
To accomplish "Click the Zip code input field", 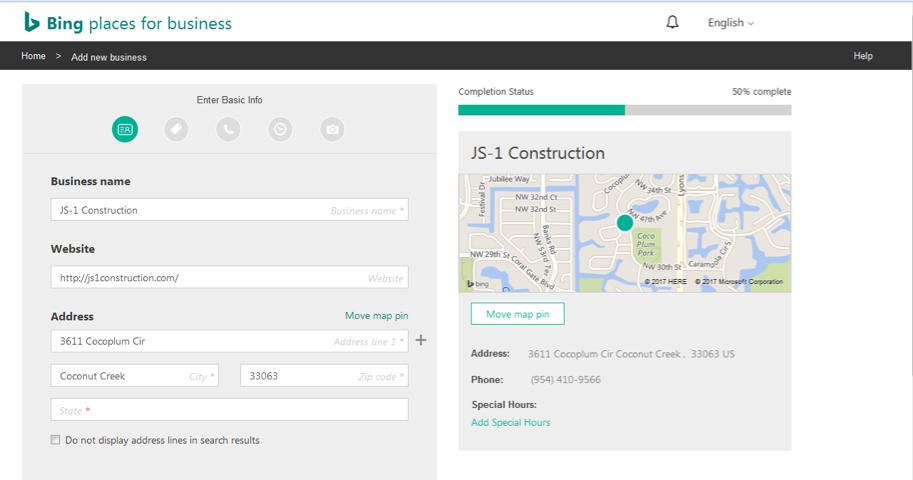I will 324,376.
